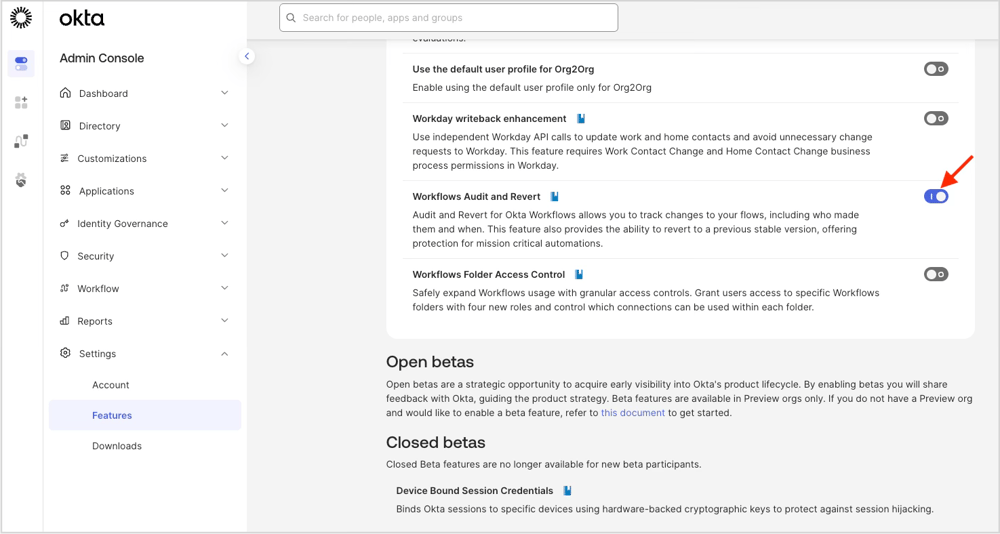This screenshot has height=534, width=1000.
Task: Select the Features settings page
Action: 145,415
